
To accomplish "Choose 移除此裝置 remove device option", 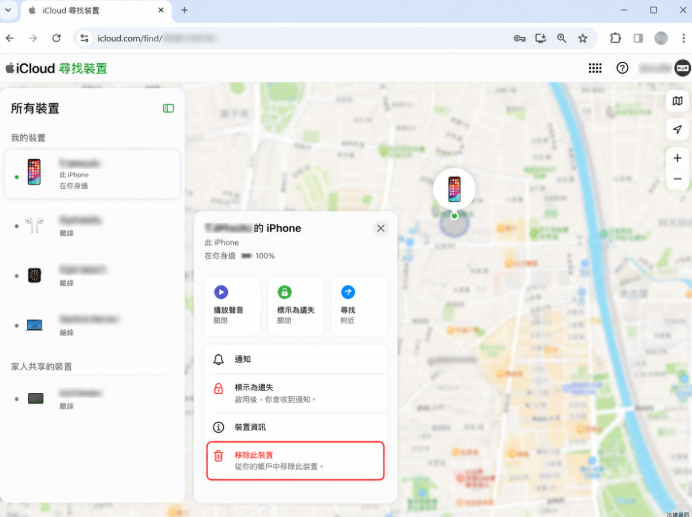I will 295,460.
